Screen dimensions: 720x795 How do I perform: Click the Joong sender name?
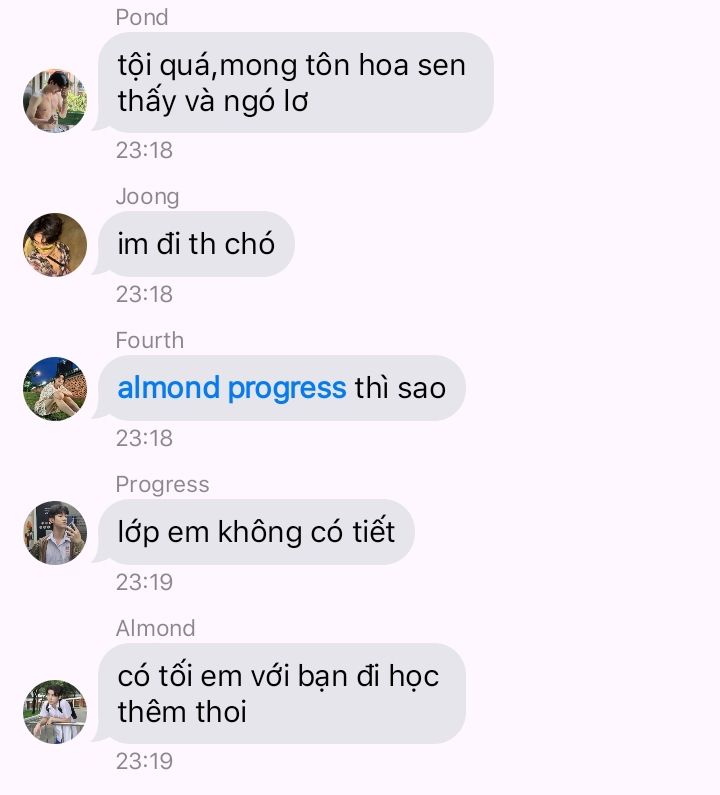coord(148,197)
